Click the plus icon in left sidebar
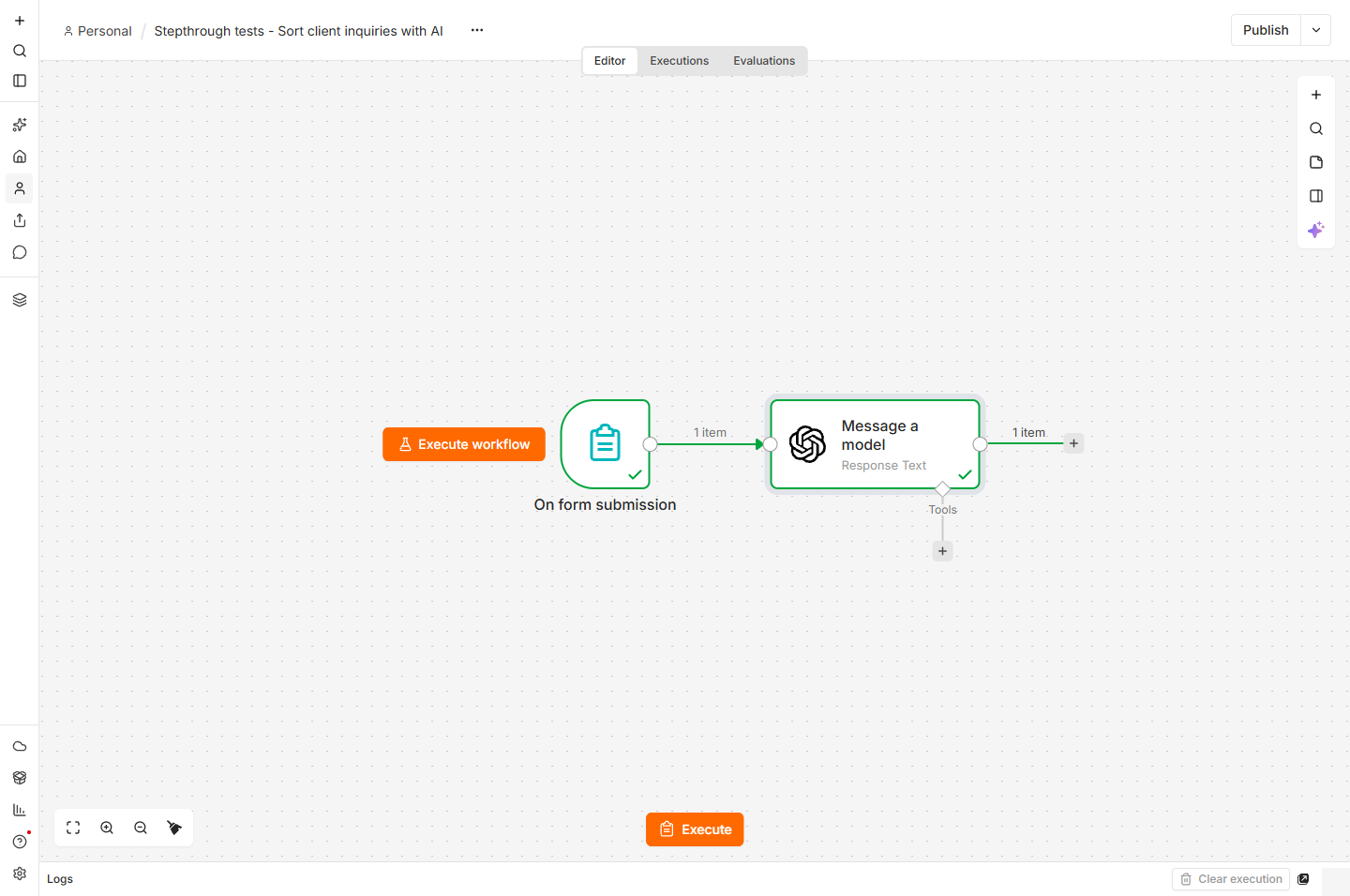The height and width of the screenshot is (896, 1350). point(20,21)
